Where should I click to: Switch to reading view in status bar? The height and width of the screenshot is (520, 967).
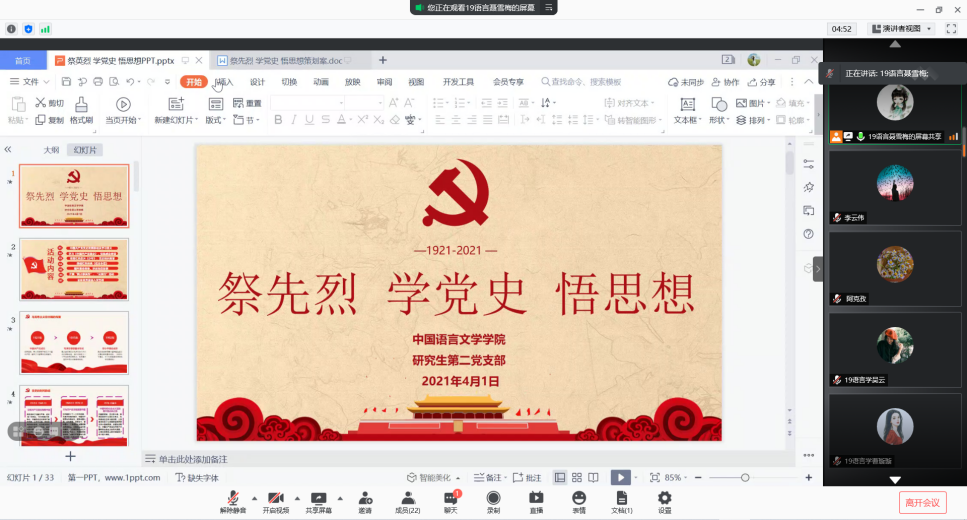593,477
